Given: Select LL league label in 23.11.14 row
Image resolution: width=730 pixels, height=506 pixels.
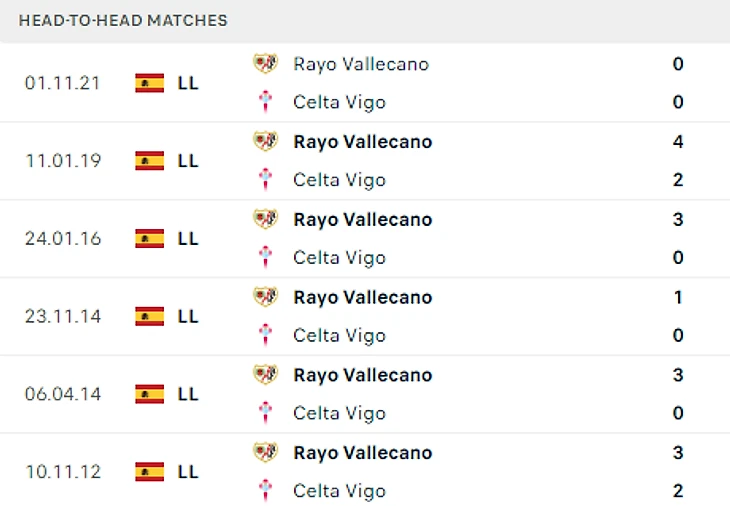Looking at the screenshot, I should click(188, 316).
